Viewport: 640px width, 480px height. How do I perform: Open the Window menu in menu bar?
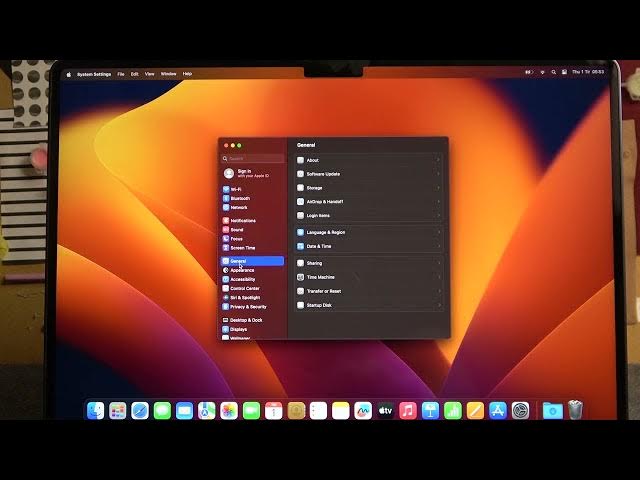168,74
